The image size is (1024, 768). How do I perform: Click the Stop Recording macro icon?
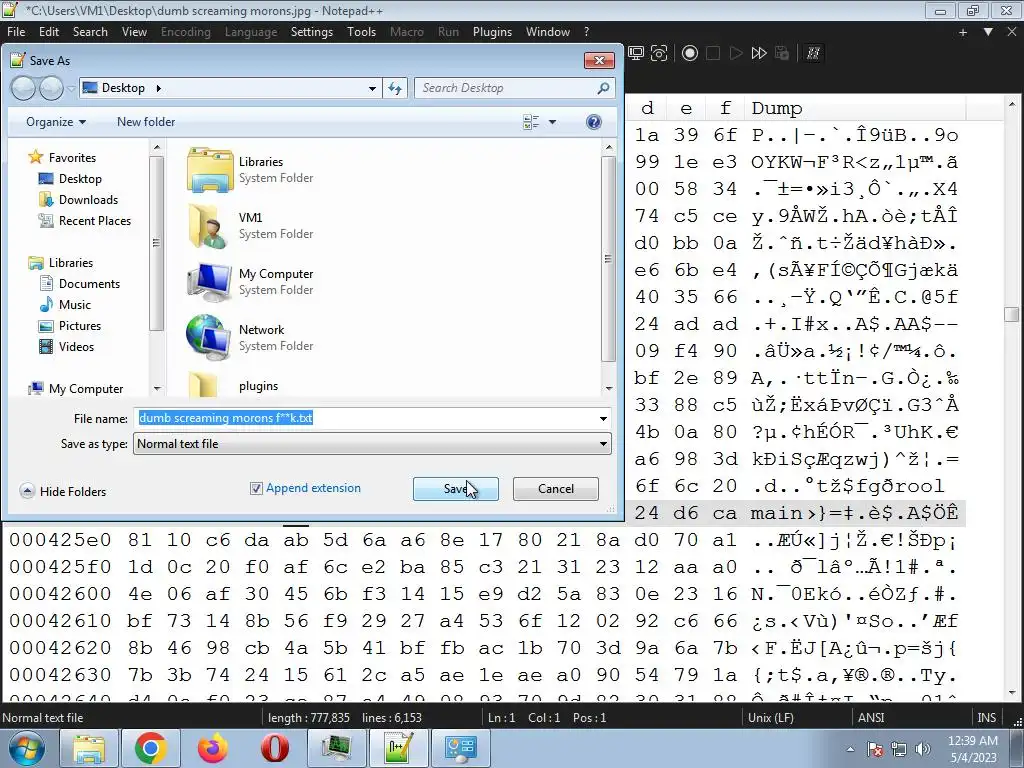pyautogui.click(x=713, y=54)
